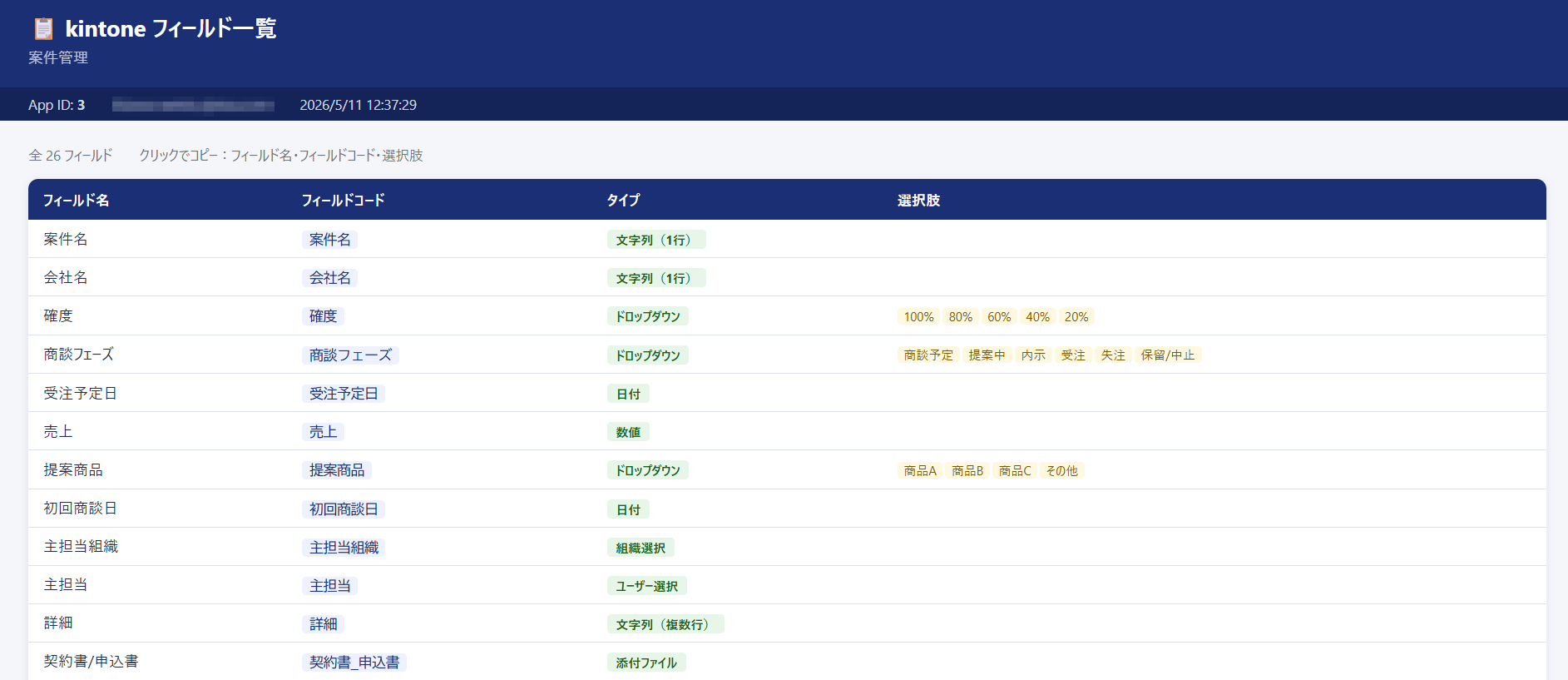This screenshot has height=680, width=1568.
Task: Copy the 'その他' option chip
Action: coord(1061,471)
